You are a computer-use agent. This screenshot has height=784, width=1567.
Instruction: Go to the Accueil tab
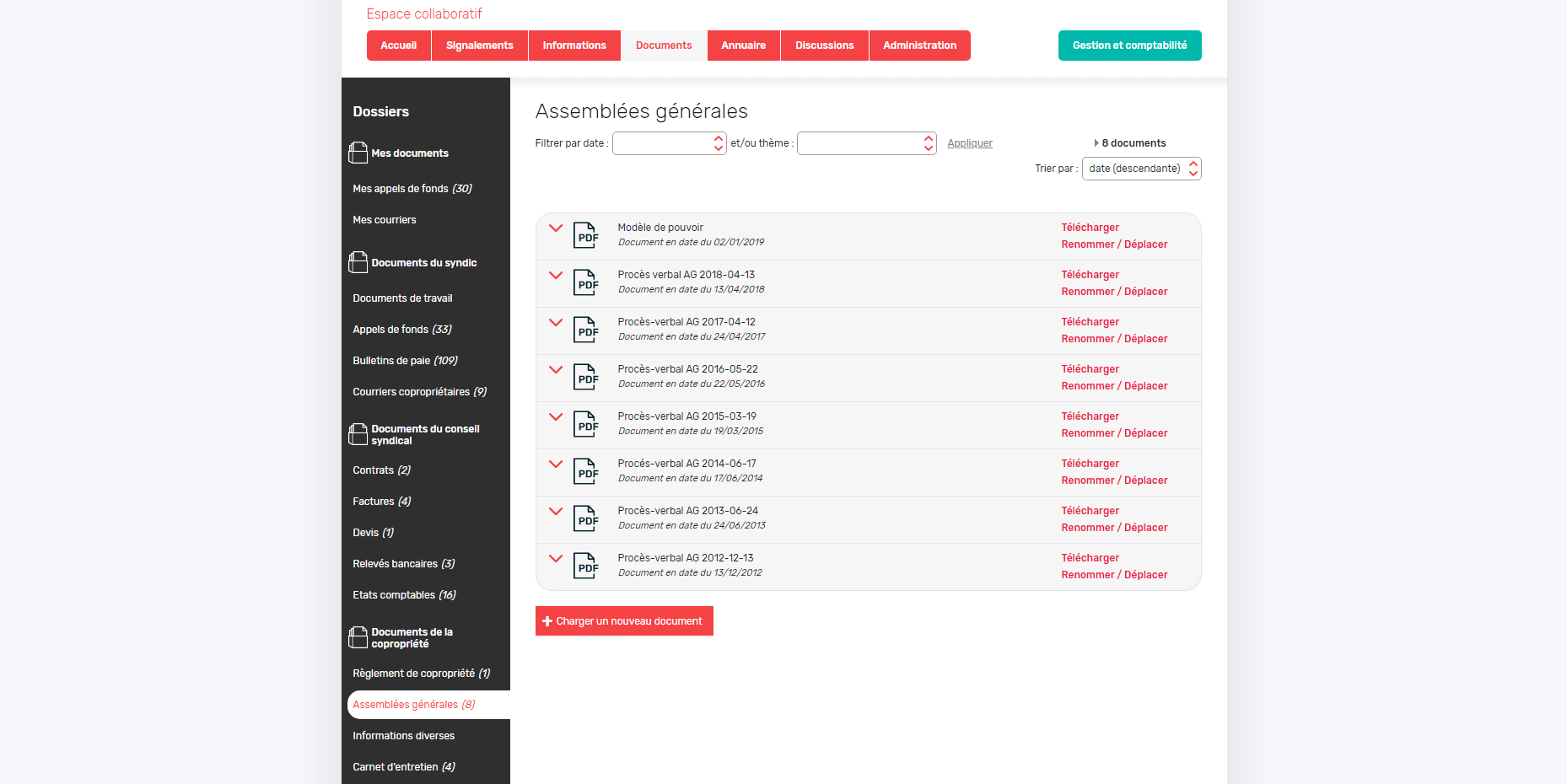[x=399, y=46]
